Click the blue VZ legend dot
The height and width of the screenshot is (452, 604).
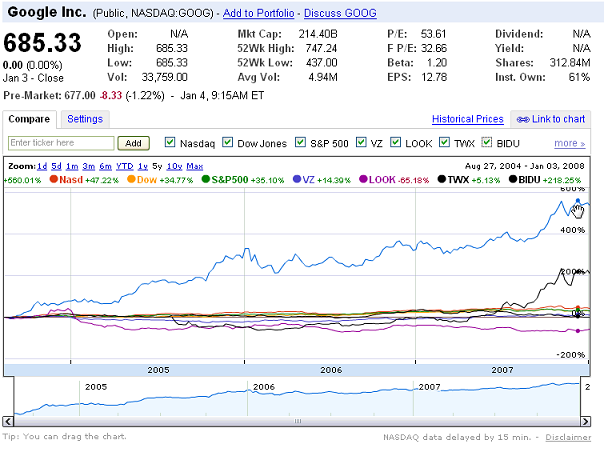(x=297, y=179)
